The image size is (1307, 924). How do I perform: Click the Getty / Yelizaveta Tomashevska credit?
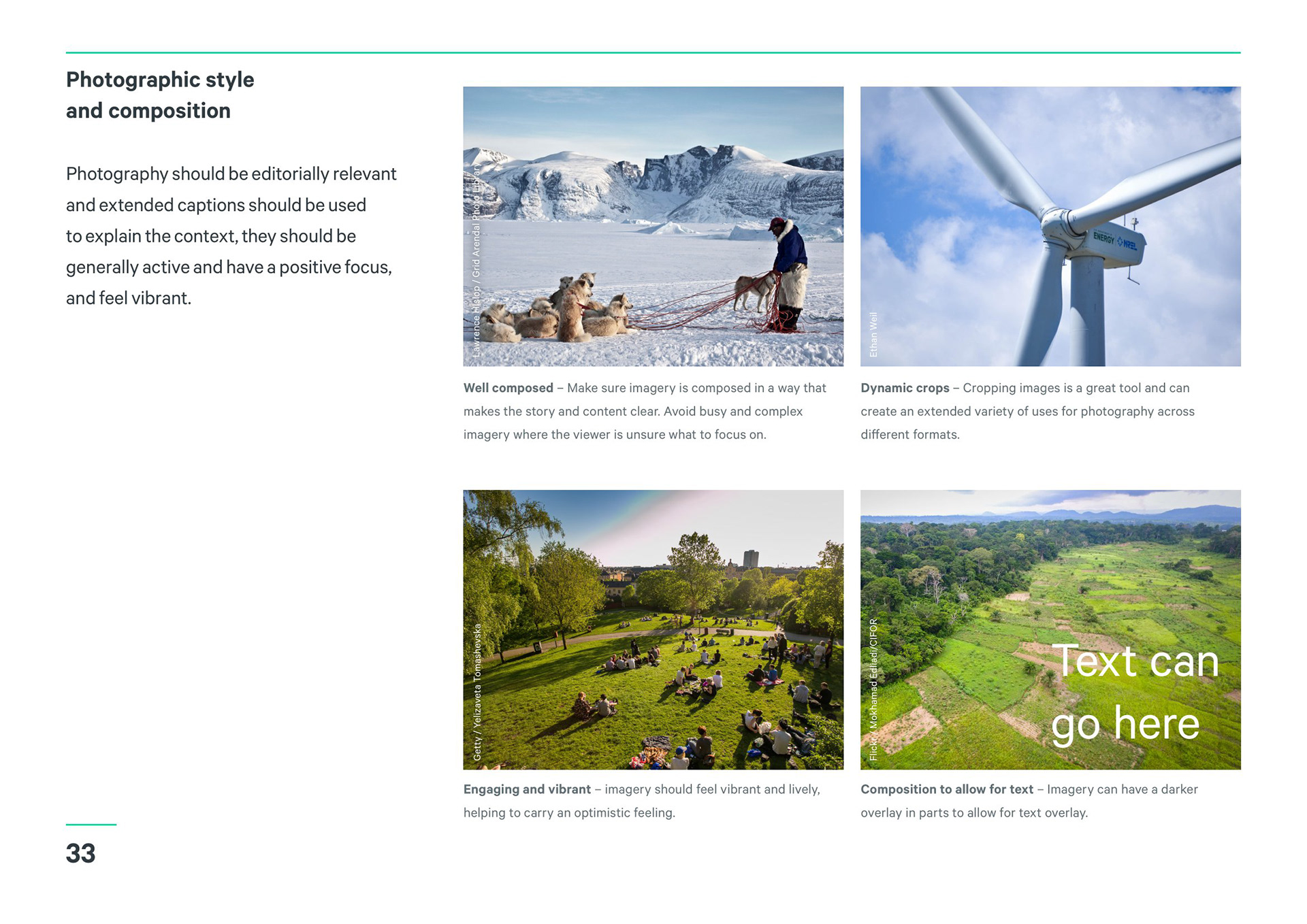pos(477,692)
